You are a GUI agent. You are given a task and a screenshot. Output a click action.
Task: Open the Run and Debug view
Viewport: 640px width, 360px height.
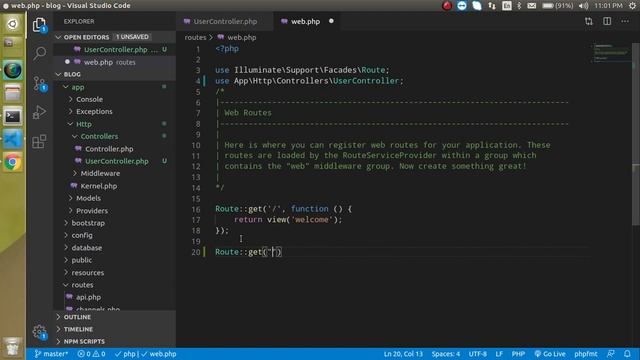point(39,112)
